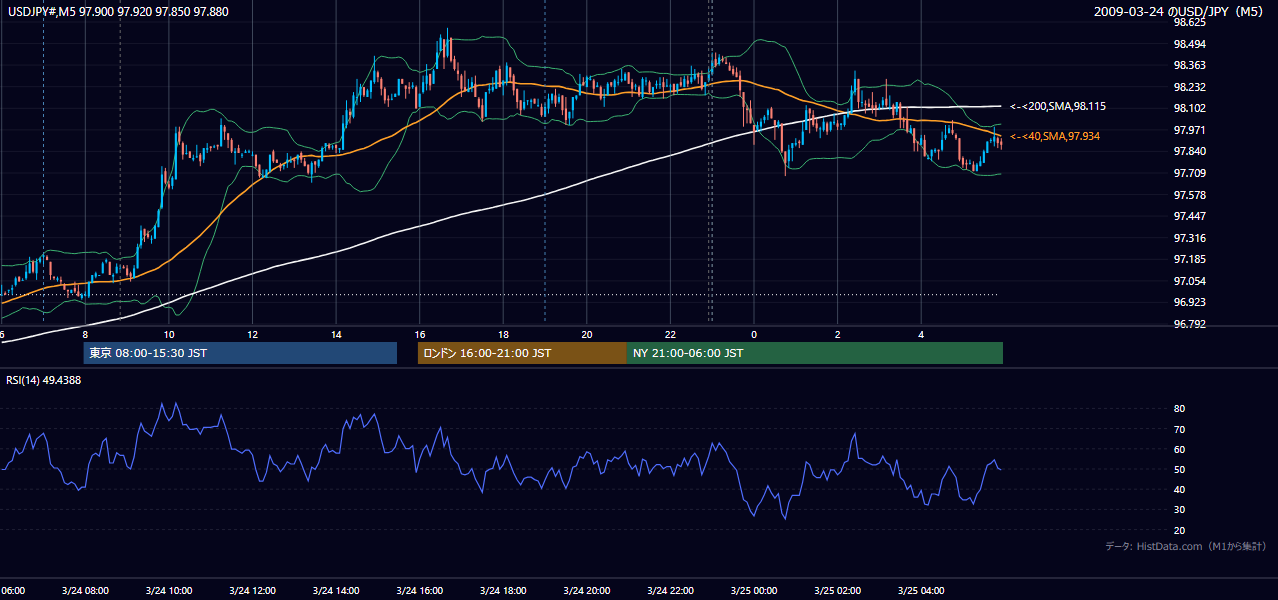Viewport: 1278px width, 600px height.
Task: Click price axis value 98.102
Action: coord(1189,109)
